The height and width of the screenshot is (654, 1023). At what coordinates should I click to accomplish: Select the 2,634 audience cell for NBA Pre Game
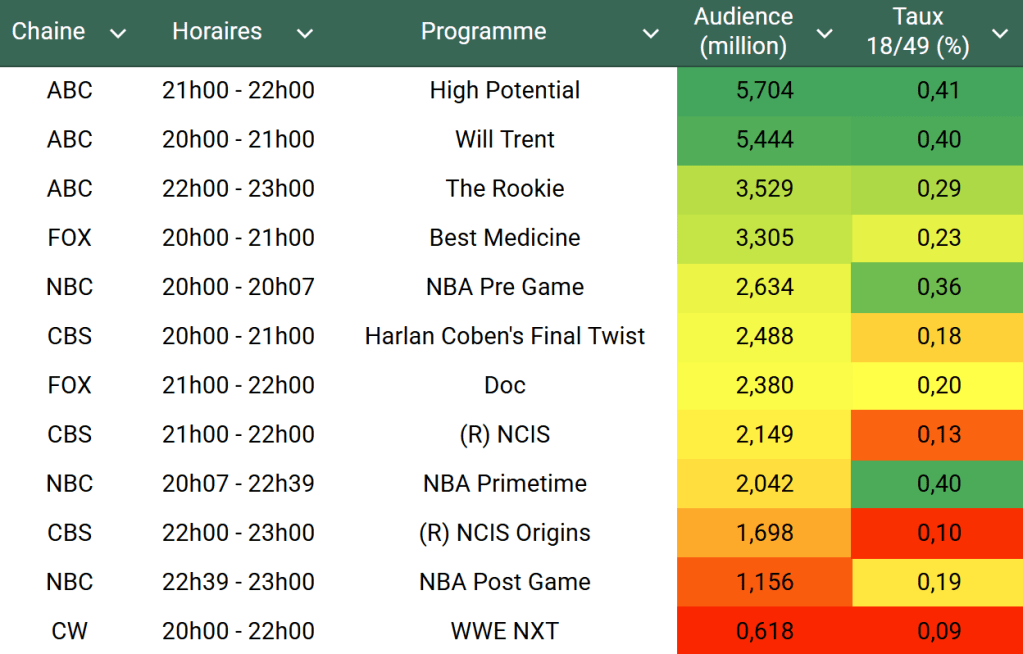(764, 288)
